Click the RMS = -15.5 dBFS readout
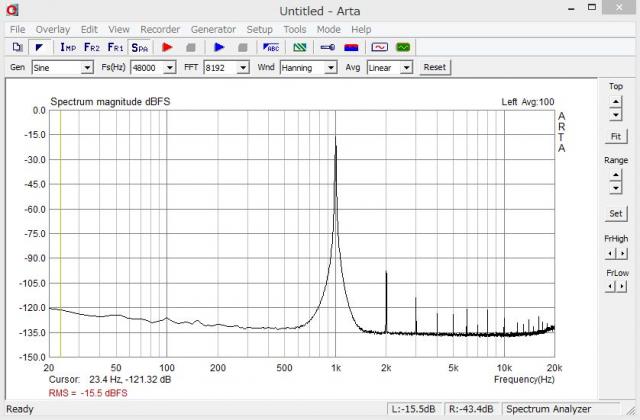The width and height of the screenshot is (640, 420). tap(88, 393)
